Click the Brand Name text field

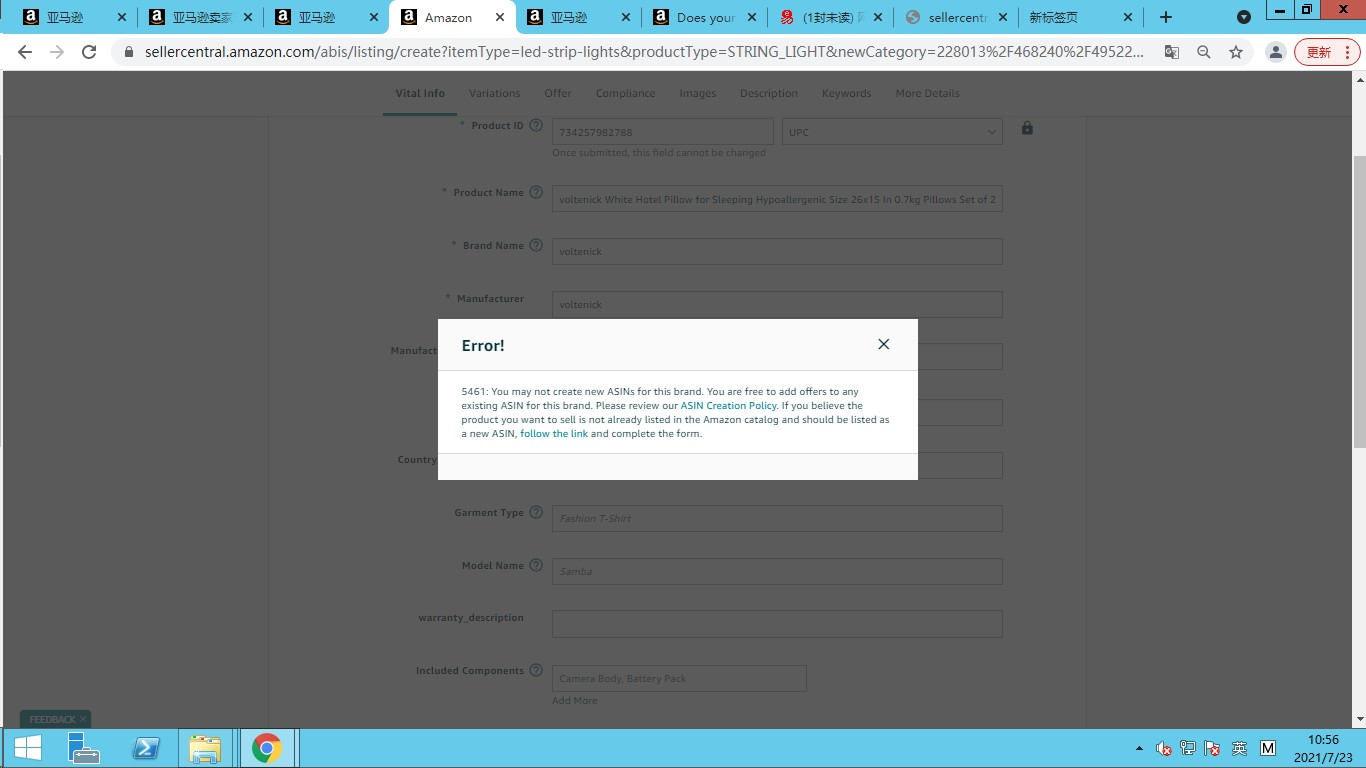(777, 251)
